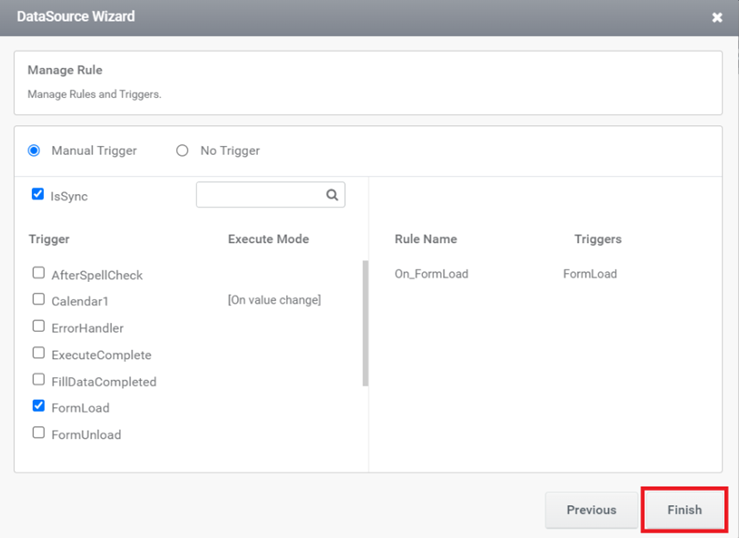Click the On value change execute mode
The width and height of the screenshot is (739, 538).
[x=274, y=300]
